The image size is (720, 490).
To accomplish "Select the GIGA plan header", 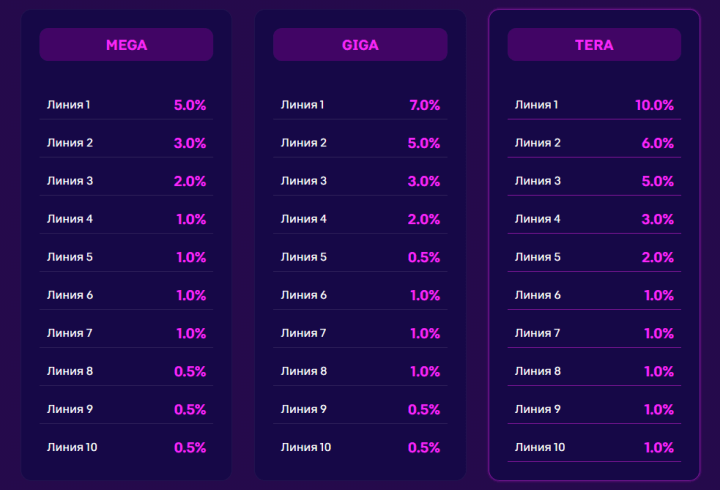I will point(360,45).
